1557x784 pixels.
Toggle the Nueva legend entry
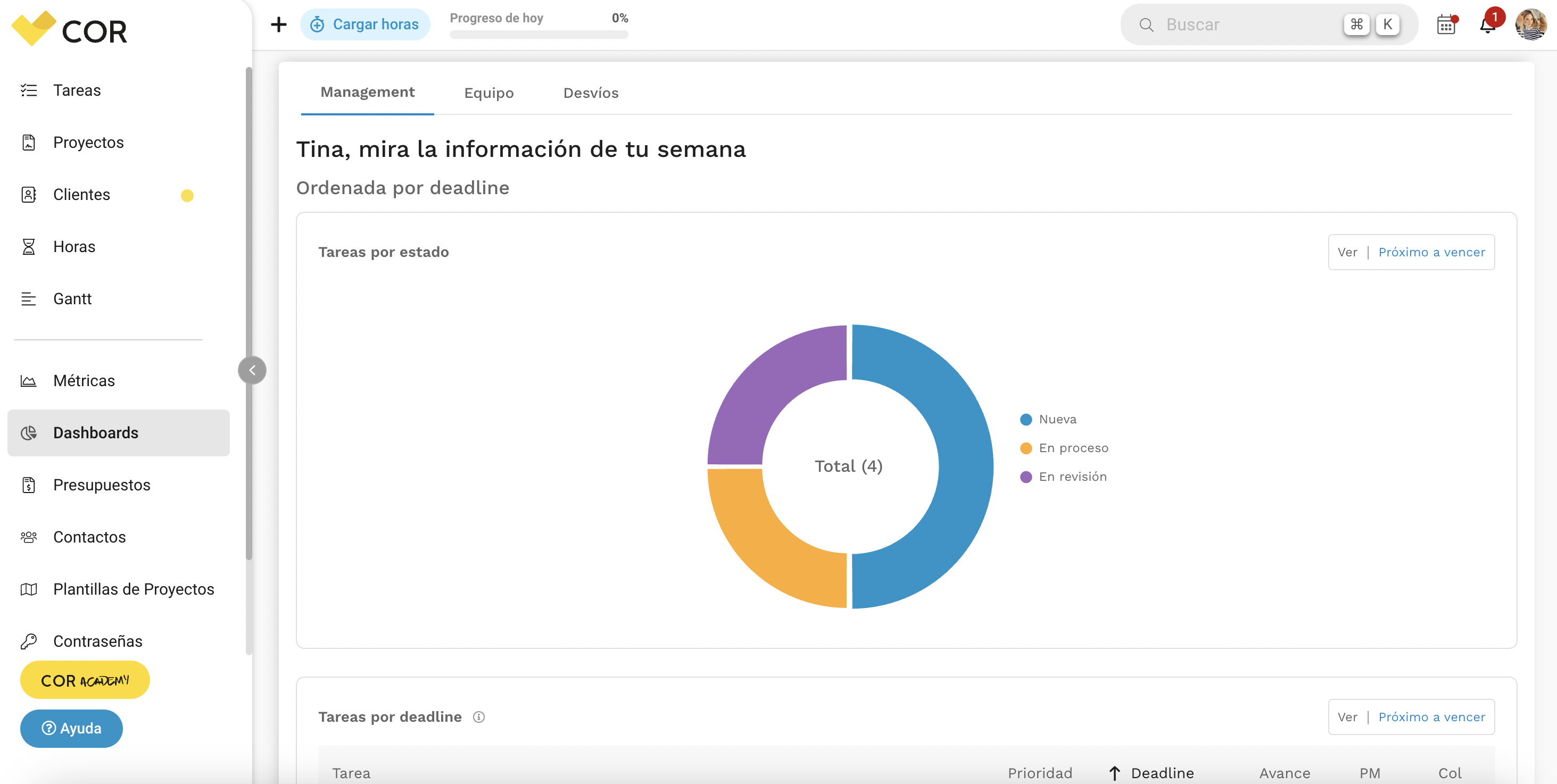point(1049,419)
